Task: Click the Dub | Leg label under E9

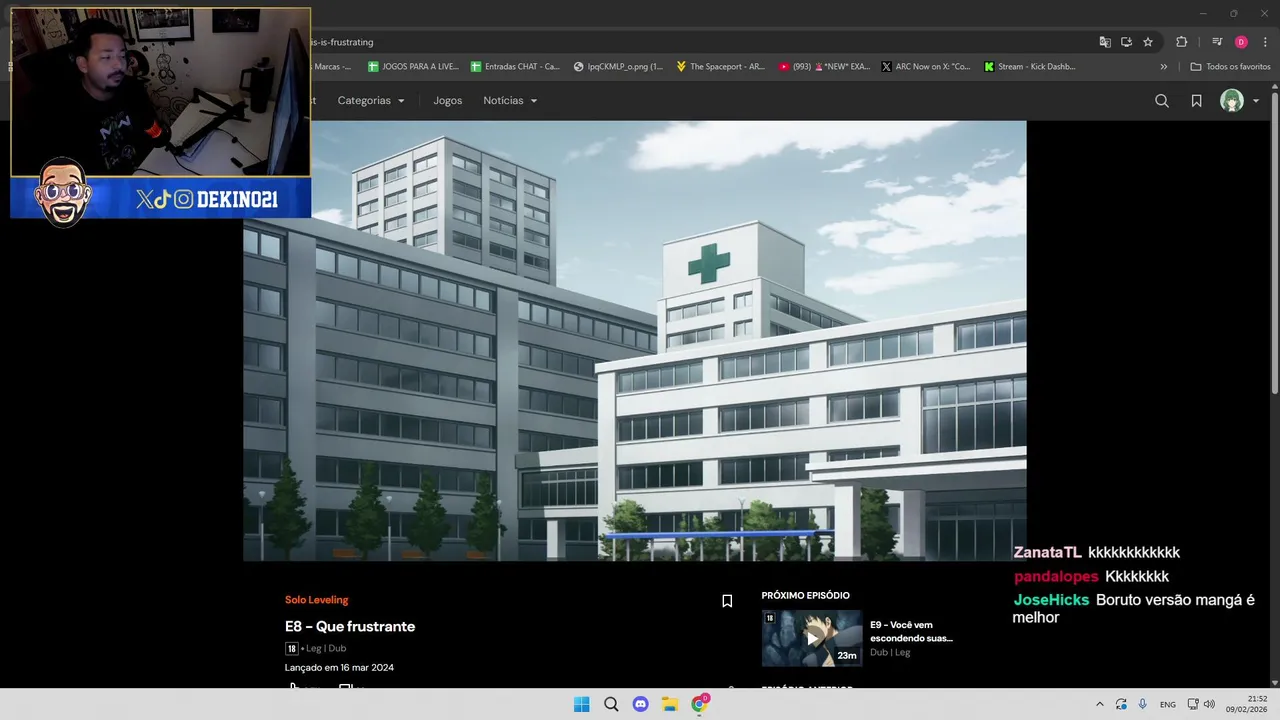Action: click(x=890, y=652)
